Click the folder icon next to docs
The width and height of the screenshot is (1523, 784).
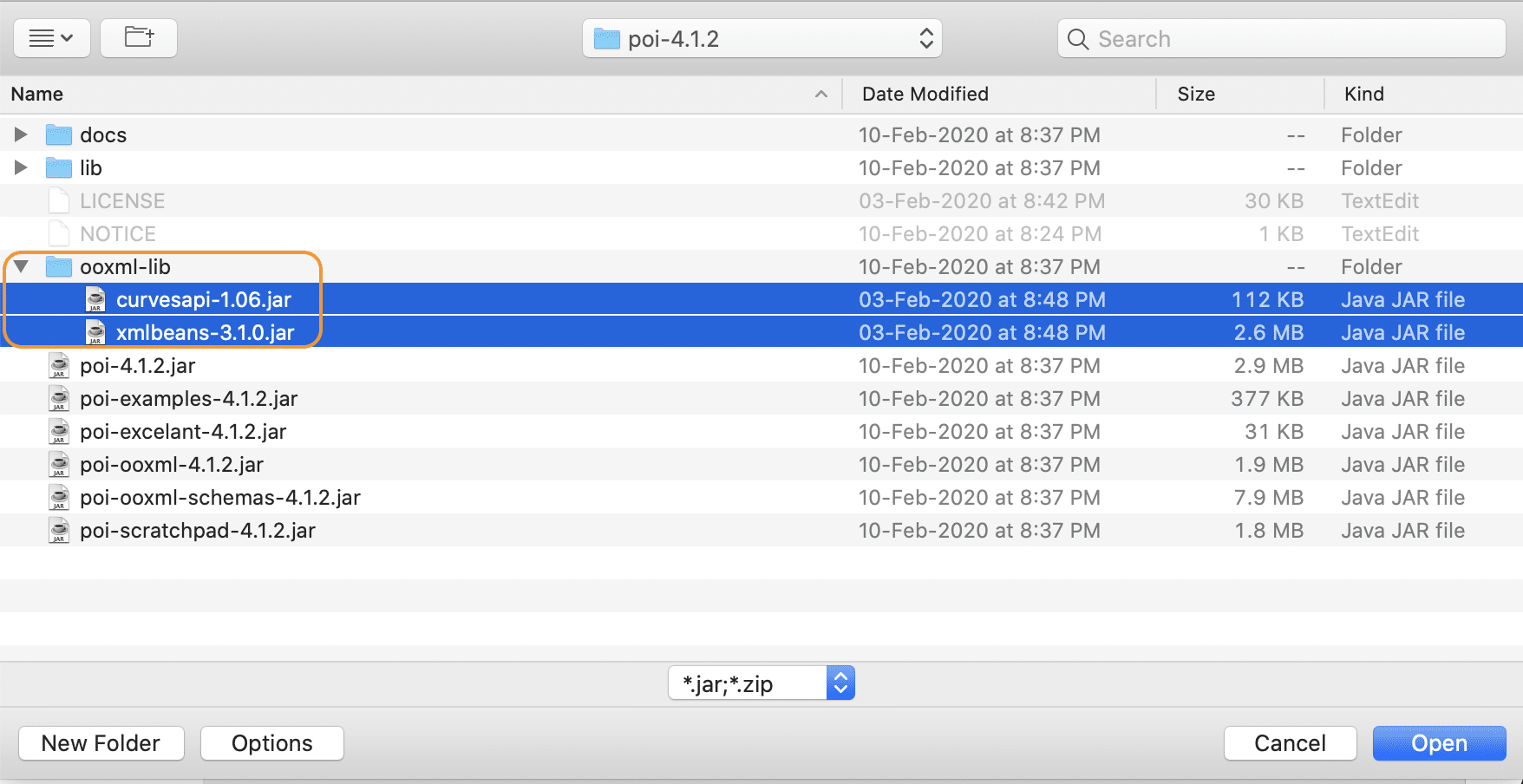coord(57,134)
